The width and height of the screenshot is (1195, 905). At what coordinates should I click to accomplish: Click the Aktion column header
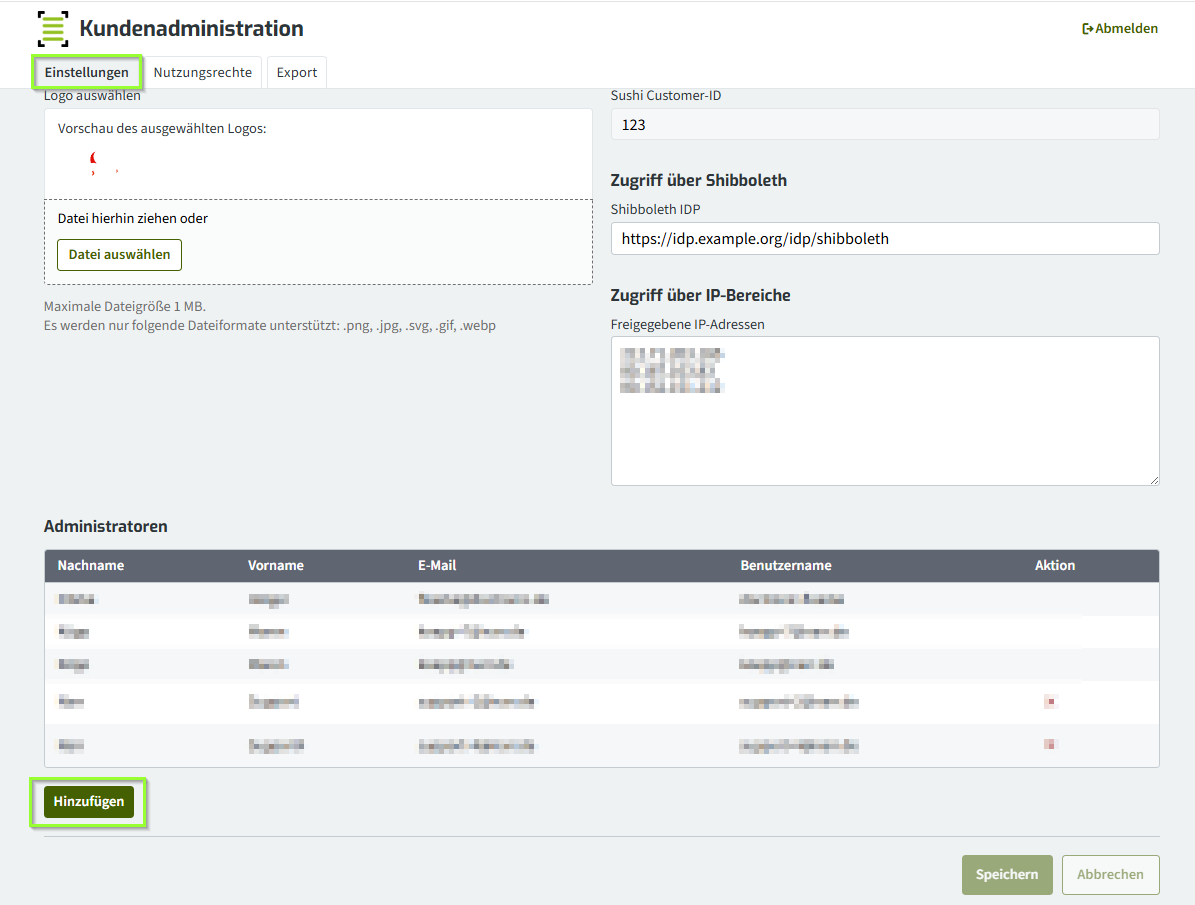[1055, 566]
